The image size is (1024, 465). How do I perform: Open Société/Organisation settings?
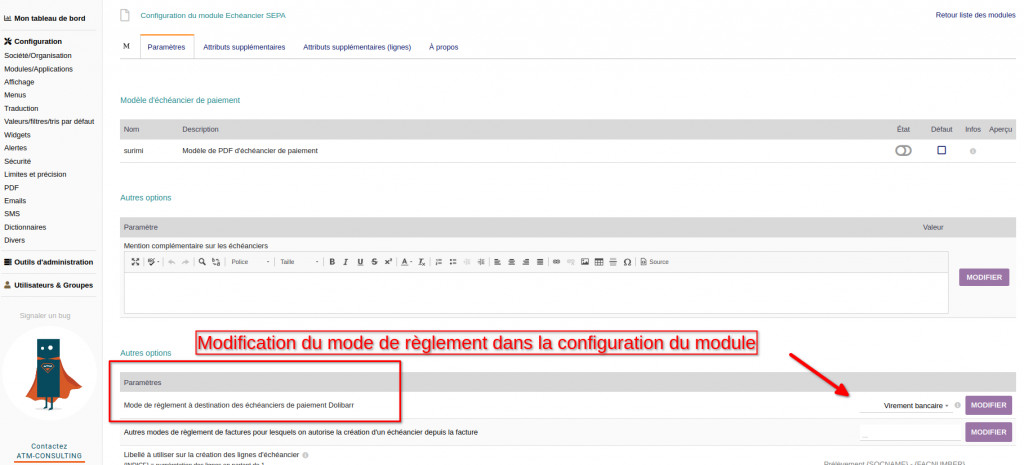coord(38,56)
